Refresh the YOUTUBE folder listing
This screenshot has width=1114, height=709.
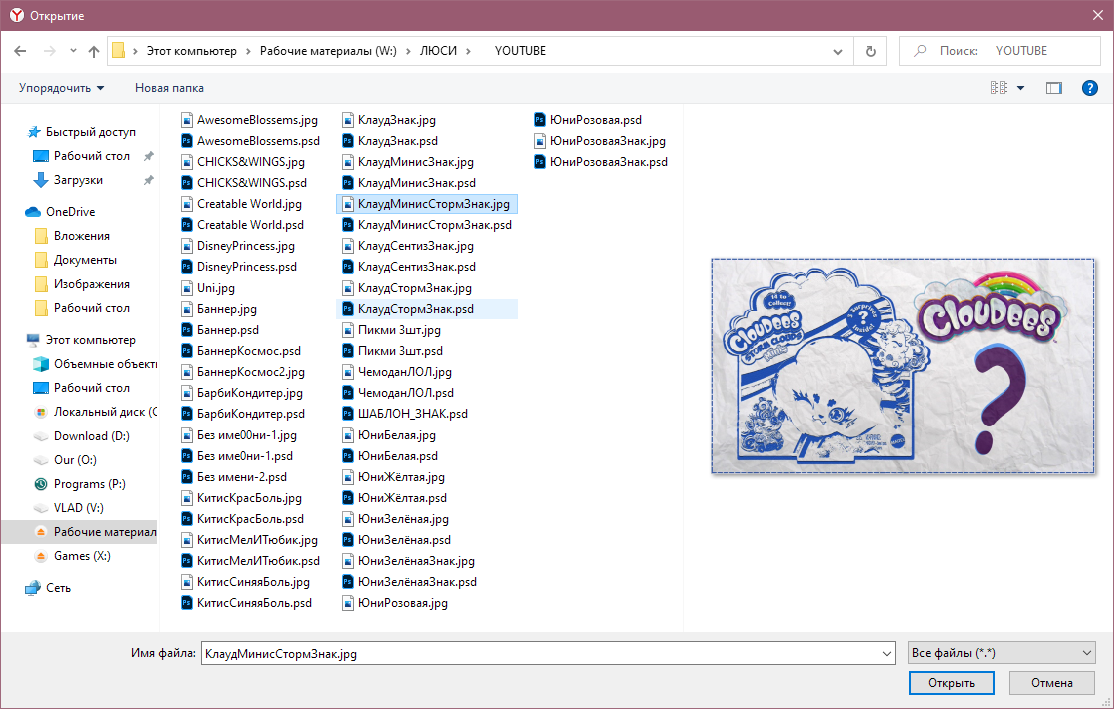(870, 51)
